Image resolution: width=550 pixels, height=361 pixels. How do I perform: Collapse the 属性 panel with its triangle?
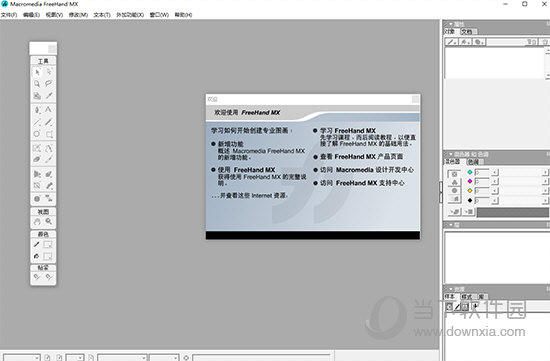[x=450, y=24]
